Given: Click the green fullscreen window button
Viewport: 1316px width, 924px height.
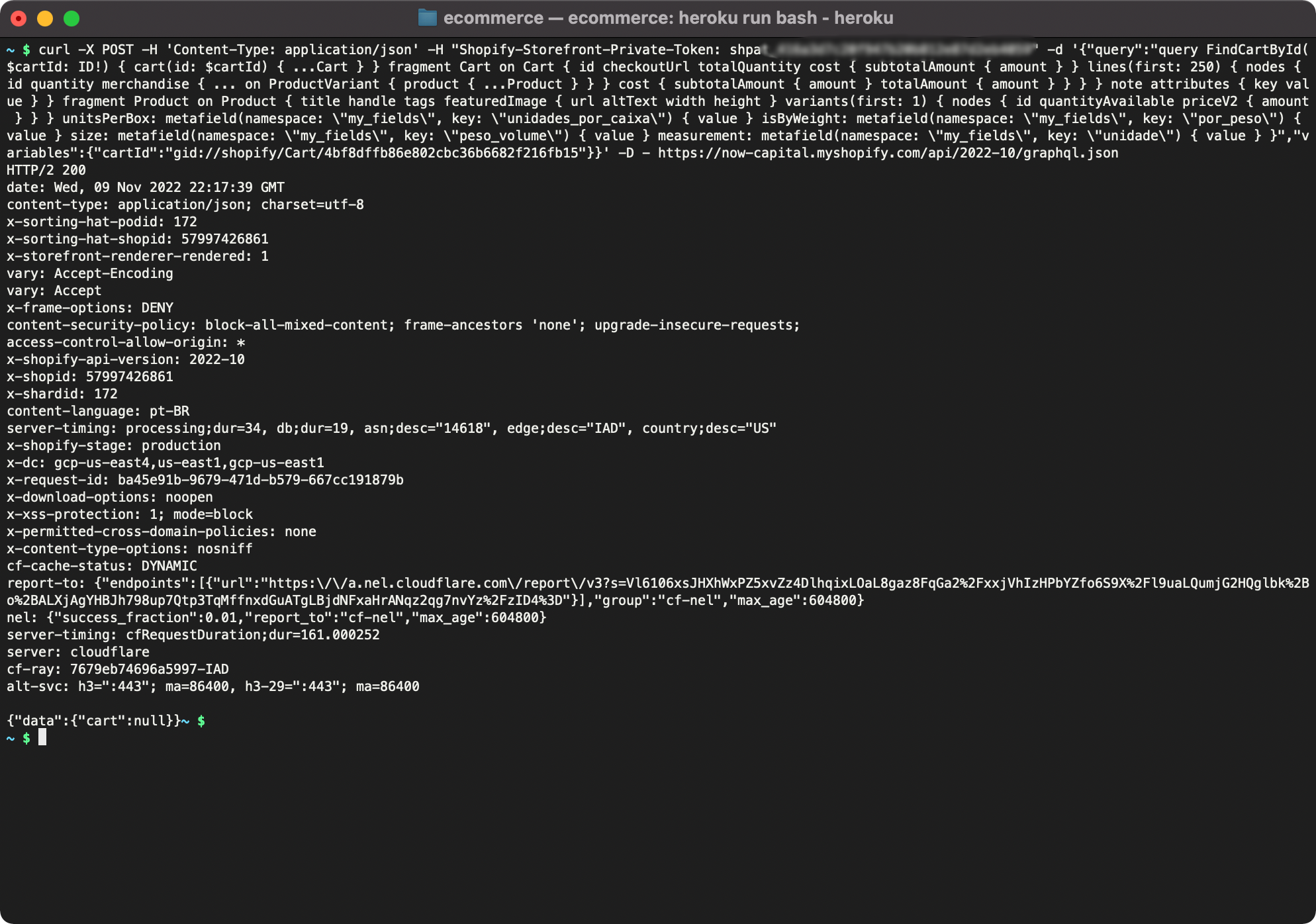Looking at the screenshot, I should tap(71, 19).
